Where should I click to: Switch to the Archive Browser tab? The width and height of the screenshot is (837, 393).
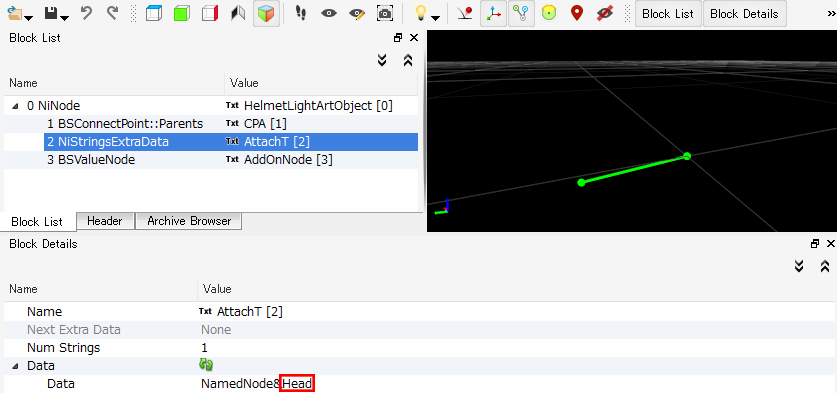[x=189, y=221]
